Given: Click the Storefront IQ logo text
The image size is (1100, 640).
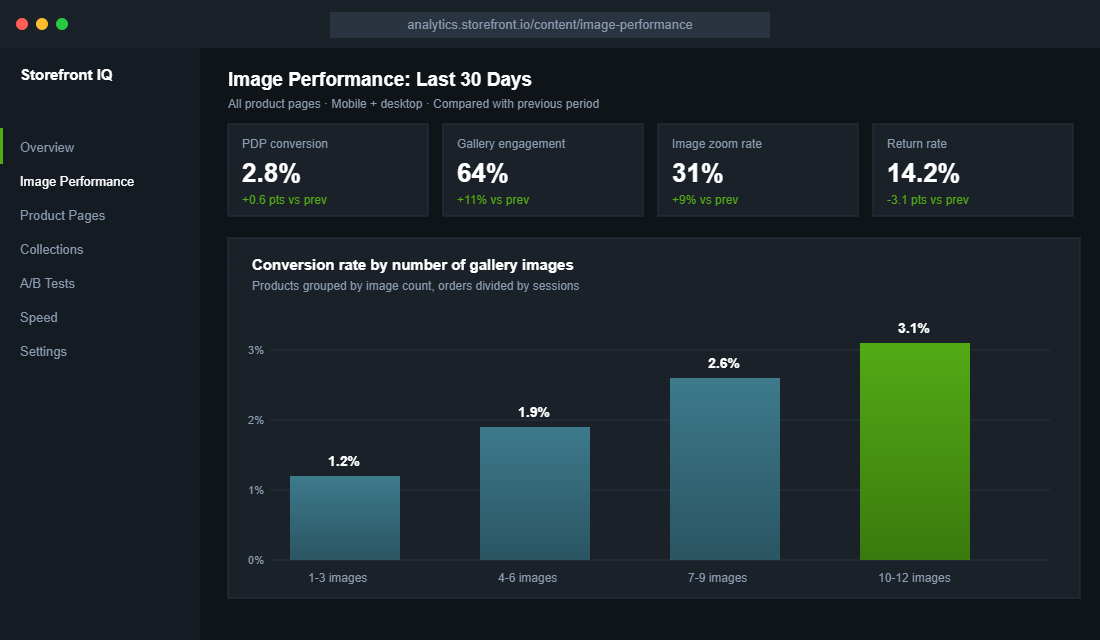Looking at the screenshot, I should click(x=67, y=75).
